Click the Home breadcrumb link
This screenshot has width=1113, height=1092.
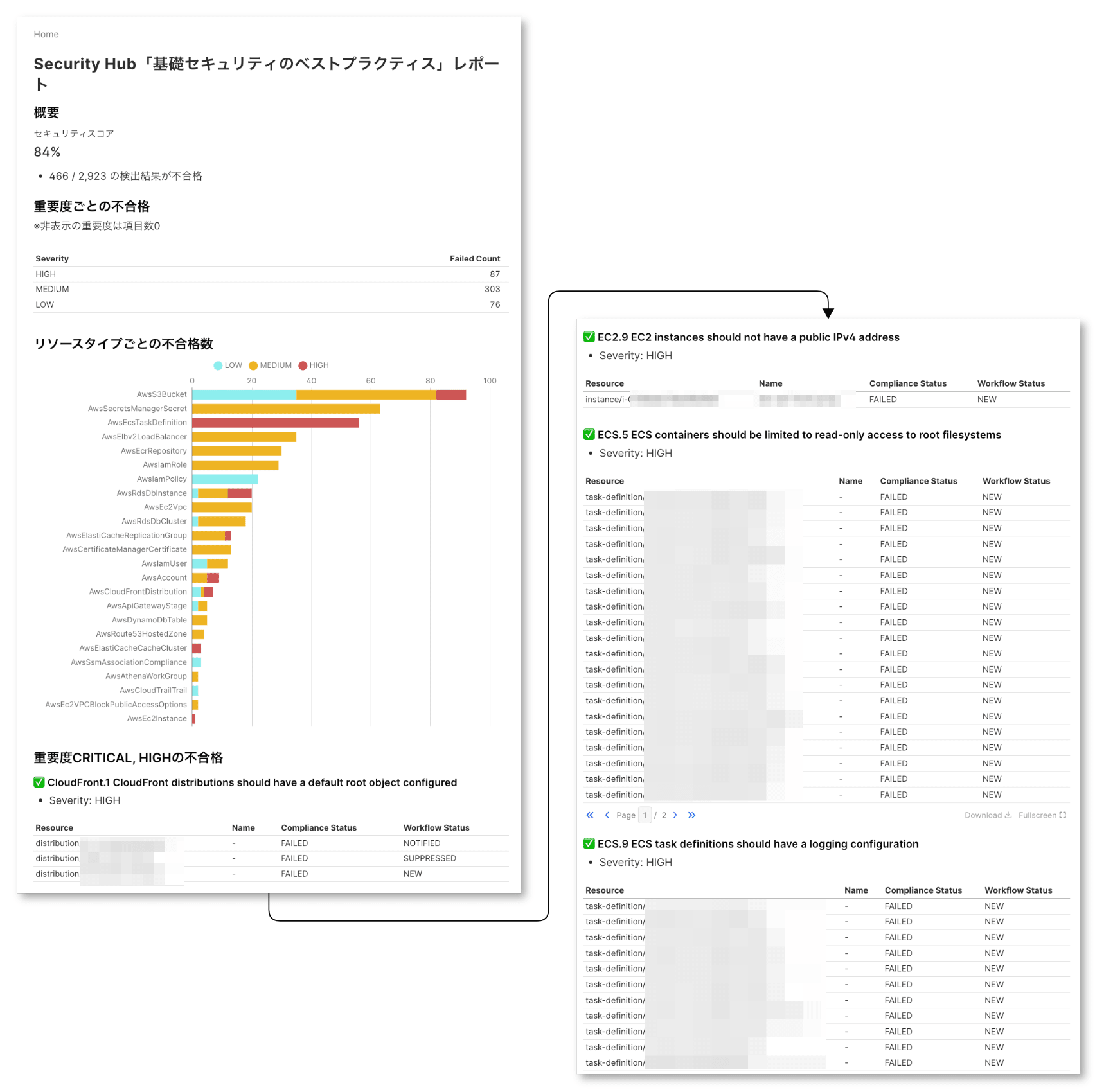coord(46,34)
